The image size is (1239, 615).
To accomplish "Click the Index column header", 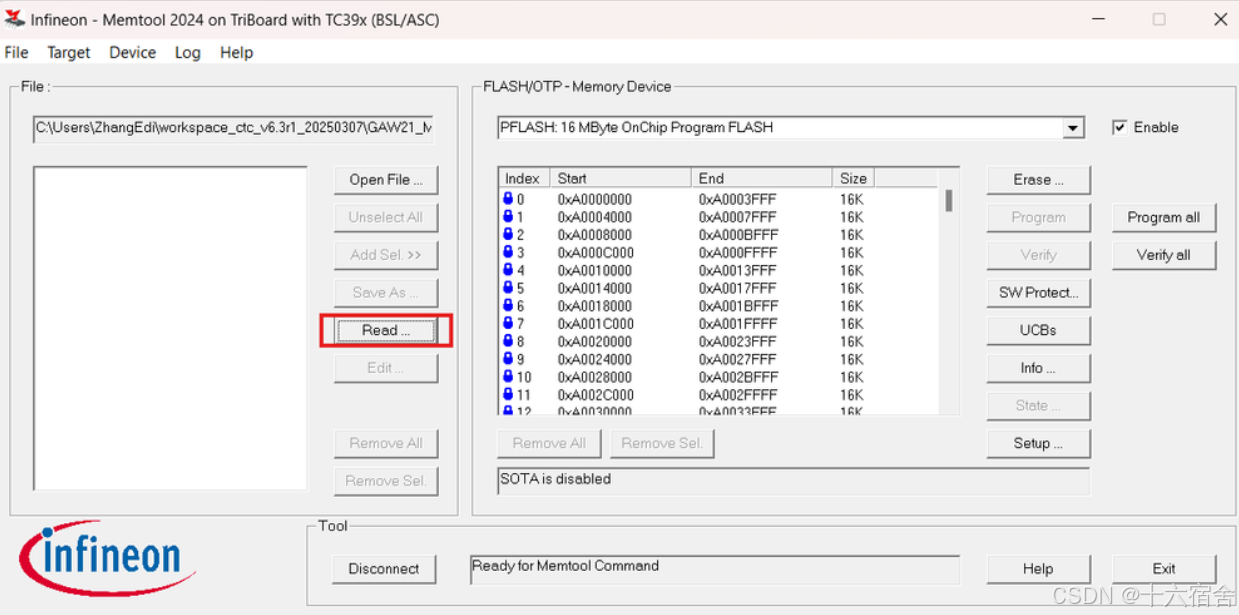I will pyautogui.click(x=523, y=178).
